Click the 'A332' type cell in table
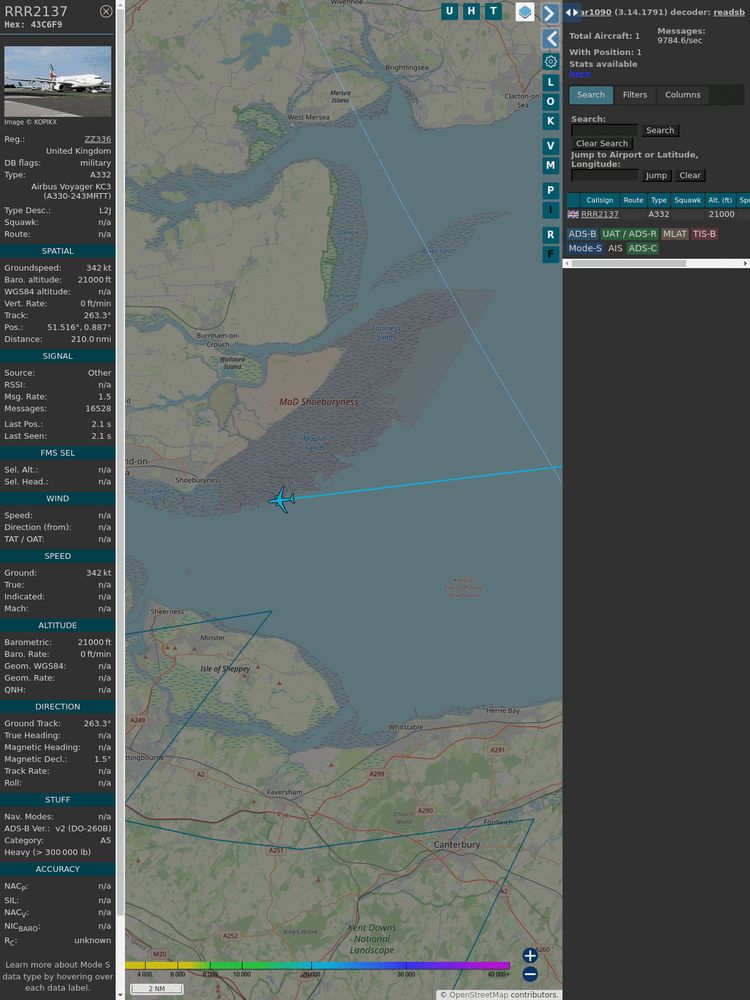The height and width of the screenshot is (1000, 750). pyautogui.click(x=659, y=214)
